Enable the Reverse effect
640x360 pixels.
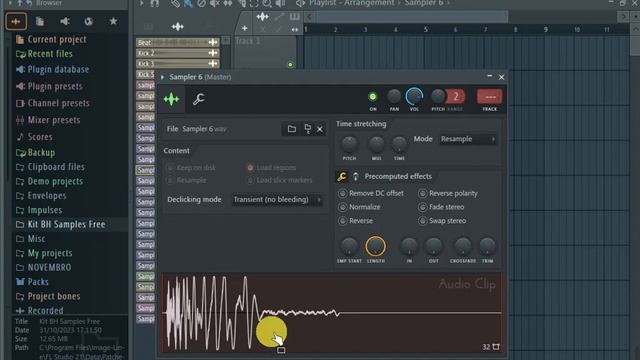coord(356,221)
